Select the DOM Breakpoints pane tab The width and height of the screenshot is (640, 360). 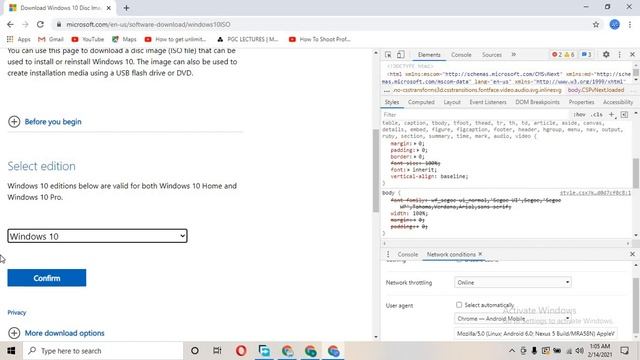tap(537, 102)
